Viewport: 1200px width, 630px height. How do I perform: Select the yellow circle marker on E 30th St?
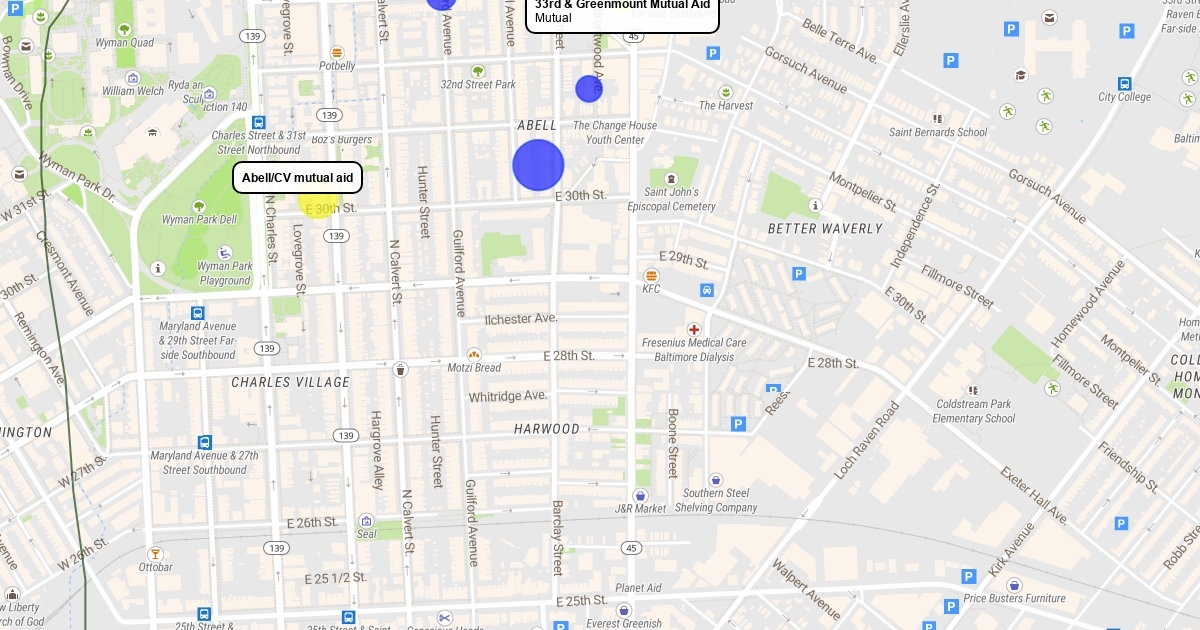pyautogui.click(x=314, y=201)
